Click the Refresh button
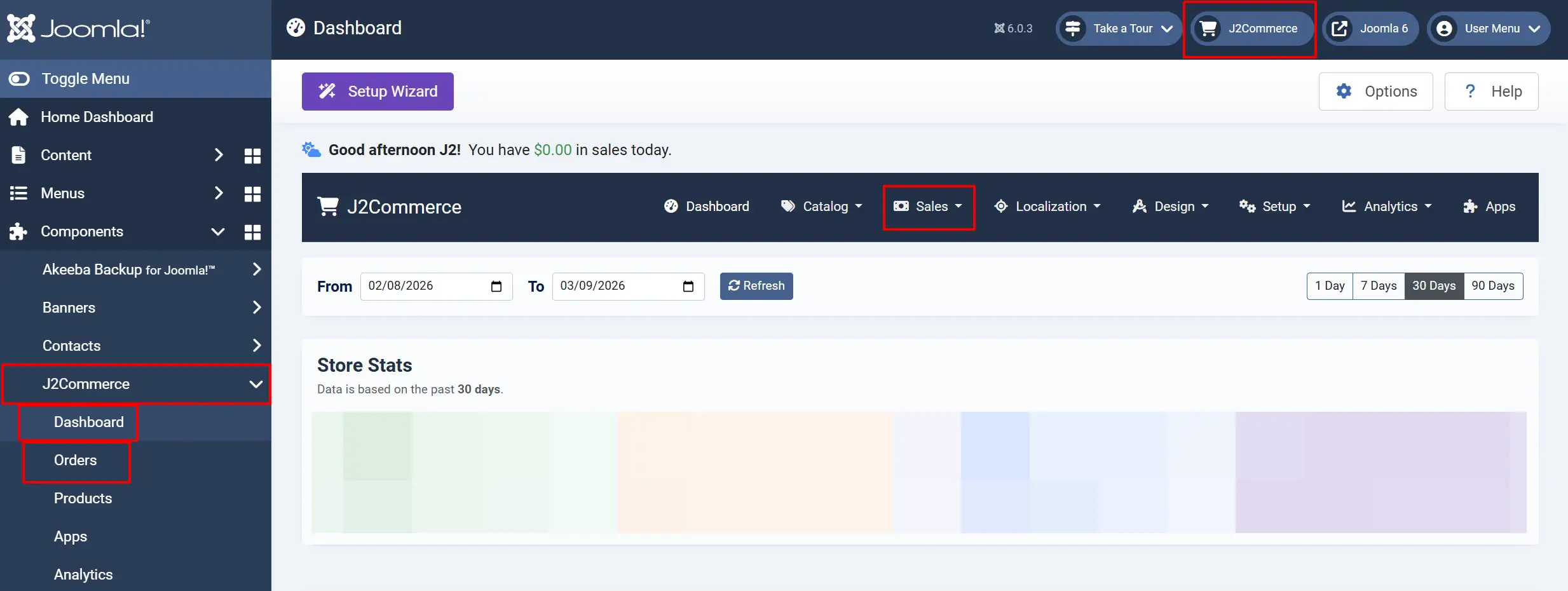 pos(756,286)
